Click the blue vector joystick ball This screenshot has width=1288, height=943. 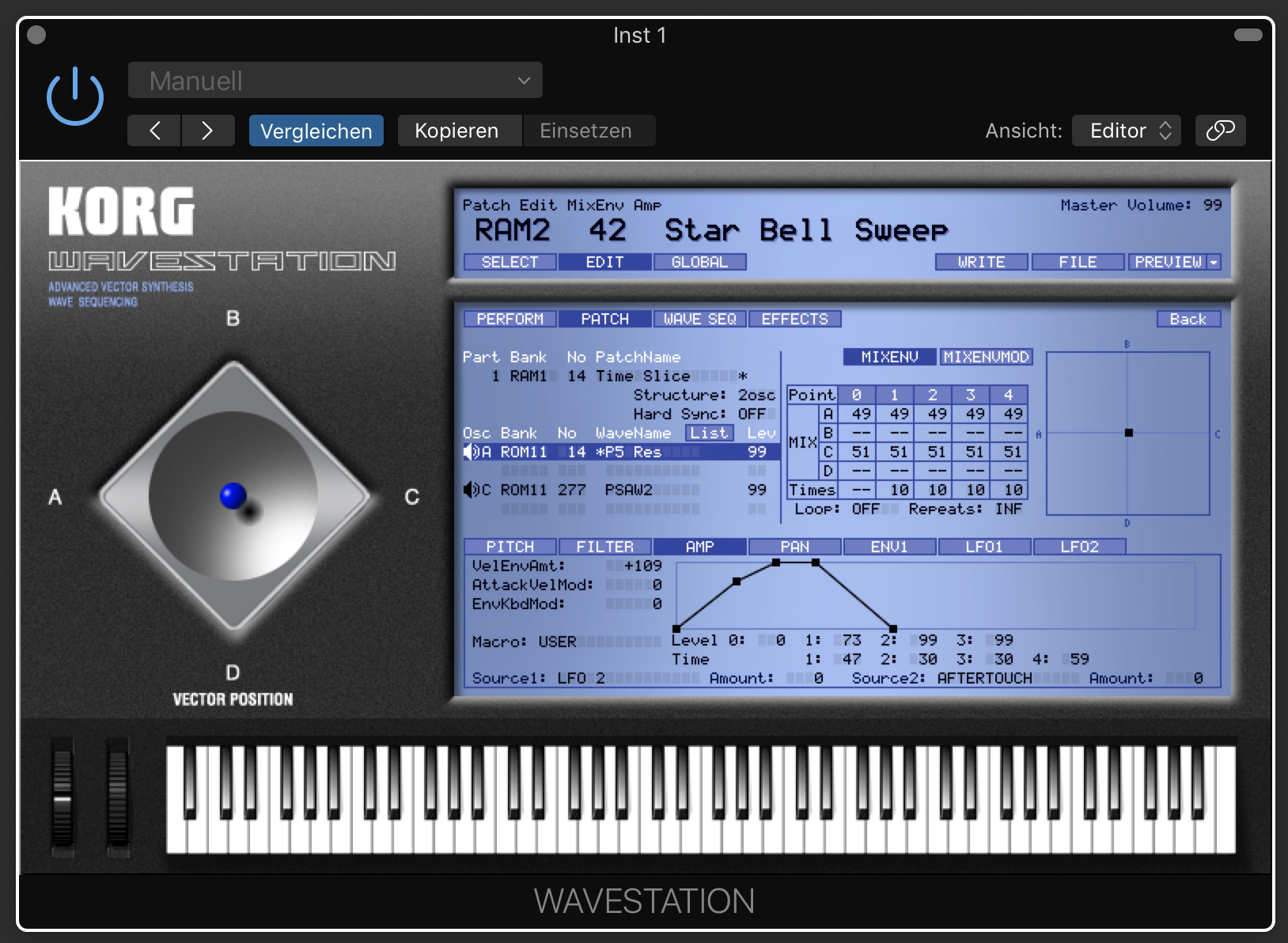(233, 495)
